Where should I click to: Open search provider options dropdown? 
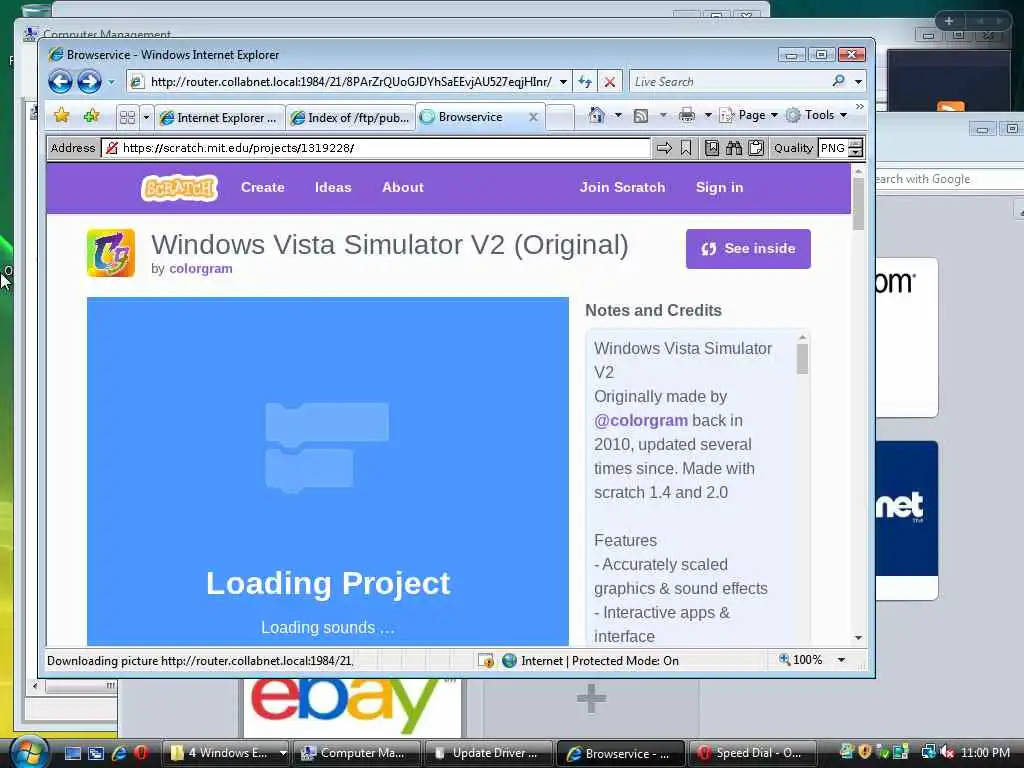click(x=858, y=82)
